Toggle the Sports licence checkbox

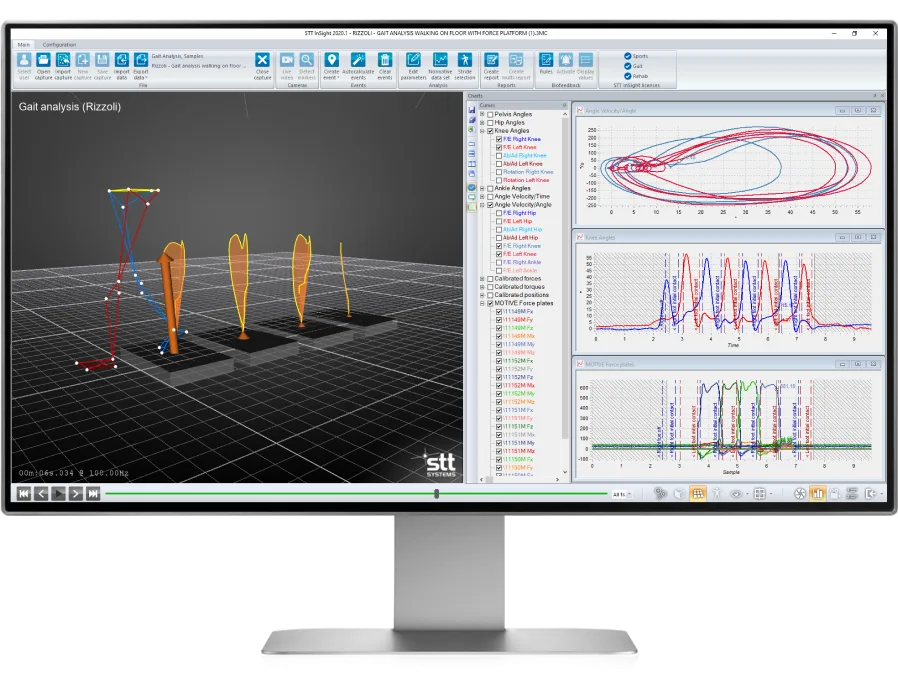point(628,56)
